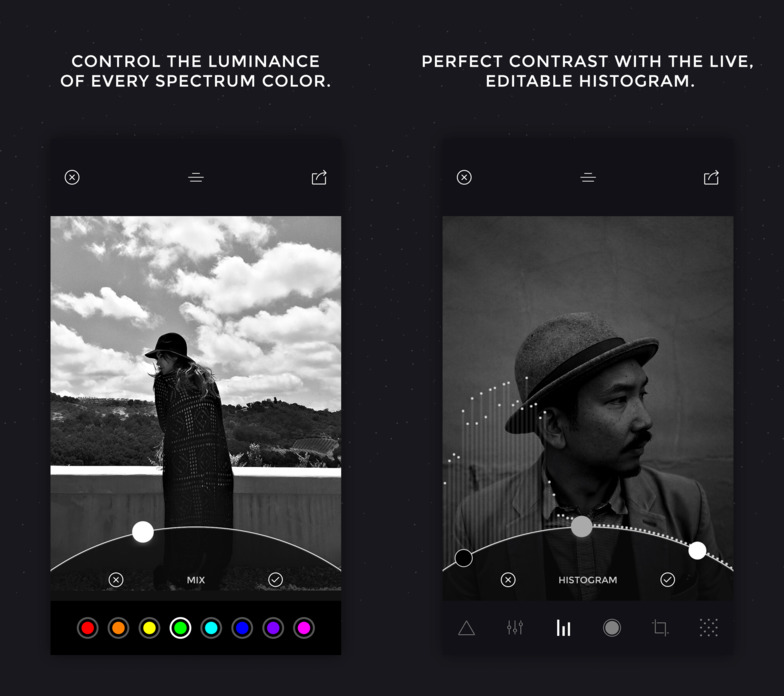Select the crop tool
Image resolution: width=784 pixels, height=696 pixels.
(660, 628)
